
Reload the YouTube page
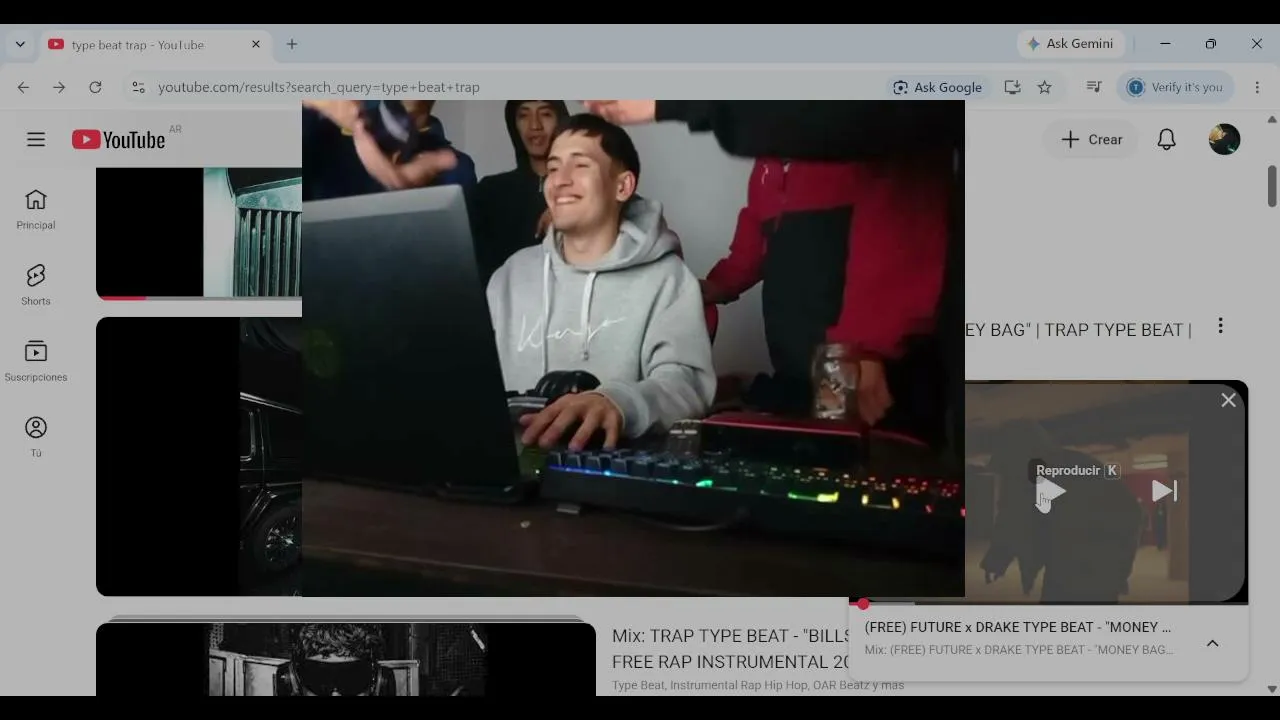(x=95, y=87)
